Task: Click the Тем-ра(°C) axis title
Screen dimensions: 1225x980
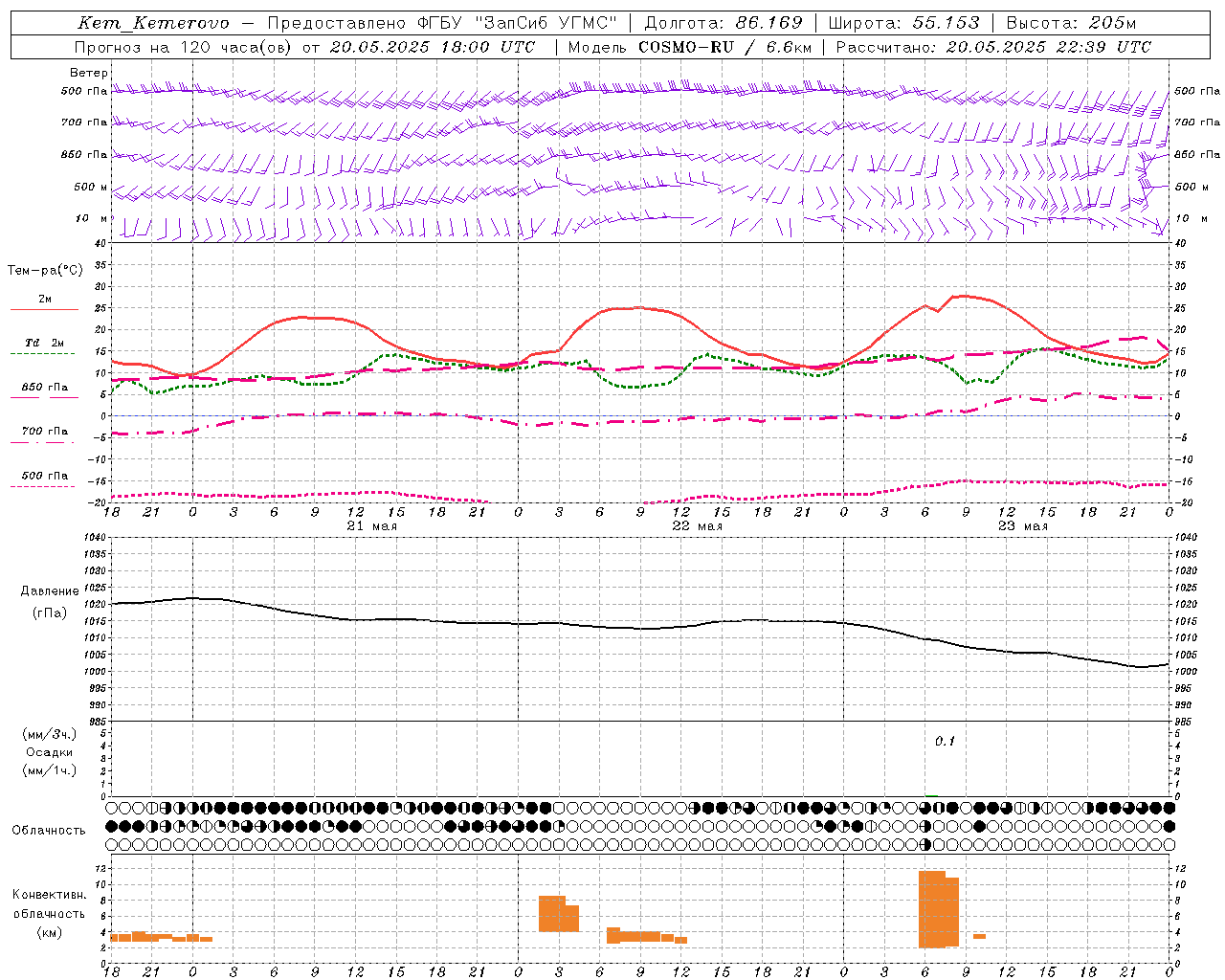Action: (45, 271)
